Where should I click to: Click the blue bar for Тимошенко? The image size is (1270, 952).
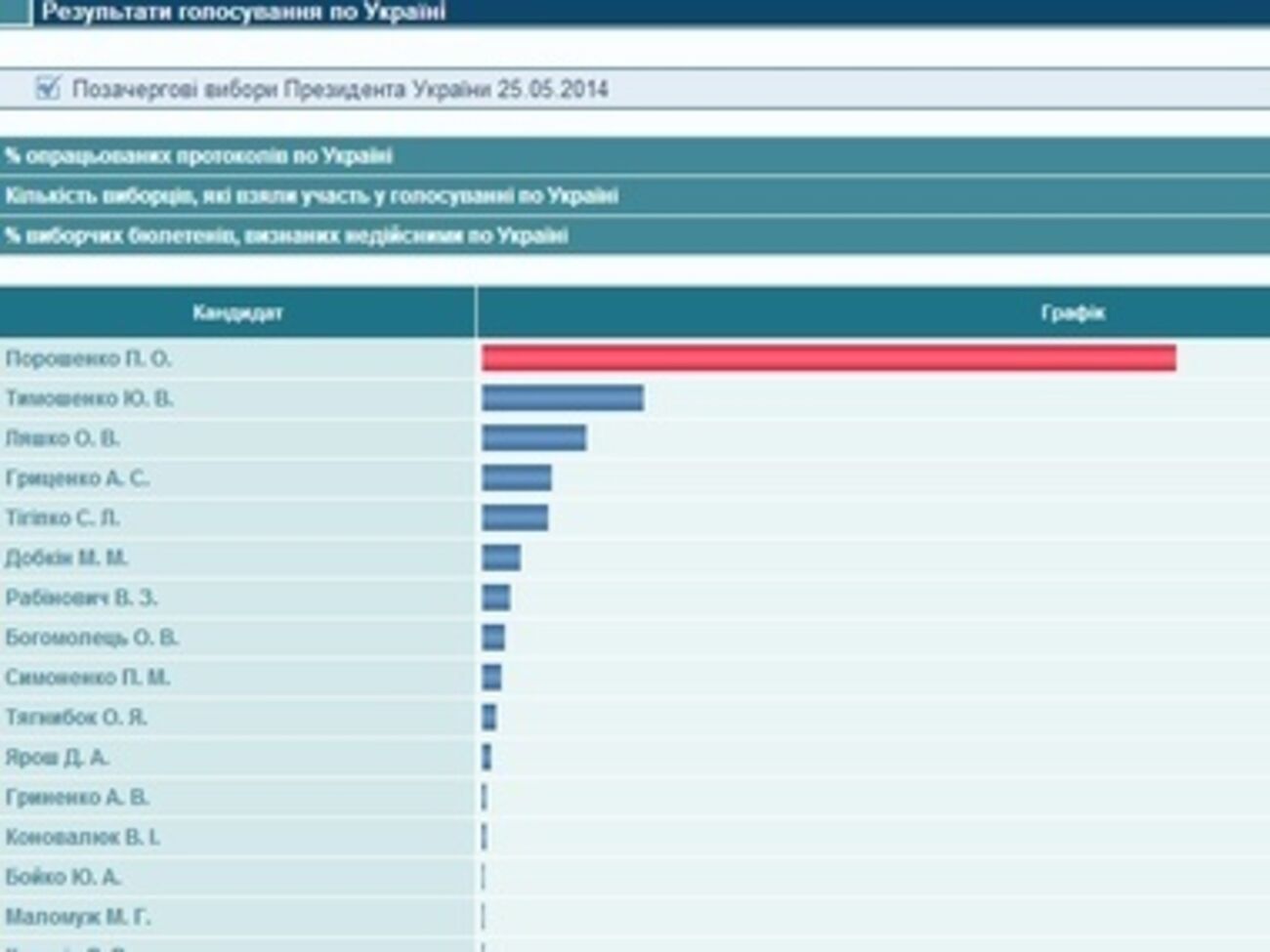pos(562,397)
